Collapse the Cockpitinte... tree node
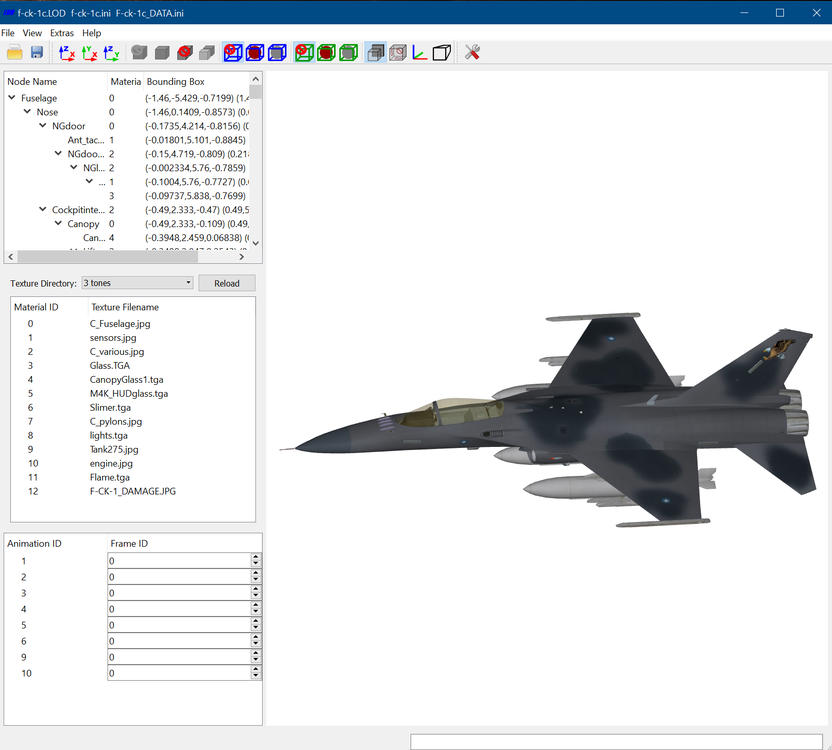Viewport: 832px width, 750px height. pyautogui.click(x=42, y=209)
